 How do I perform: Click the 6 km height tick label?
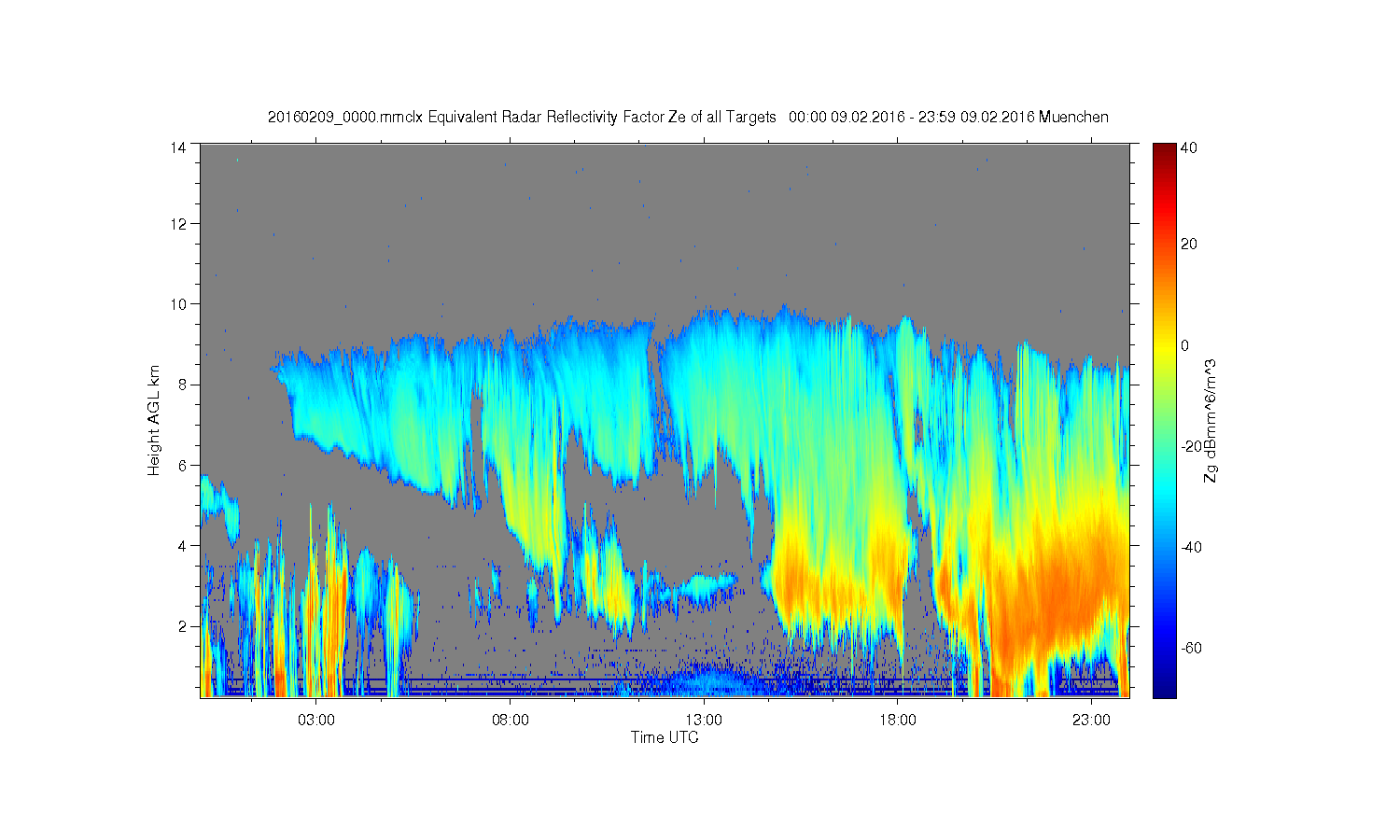point(182,465)
